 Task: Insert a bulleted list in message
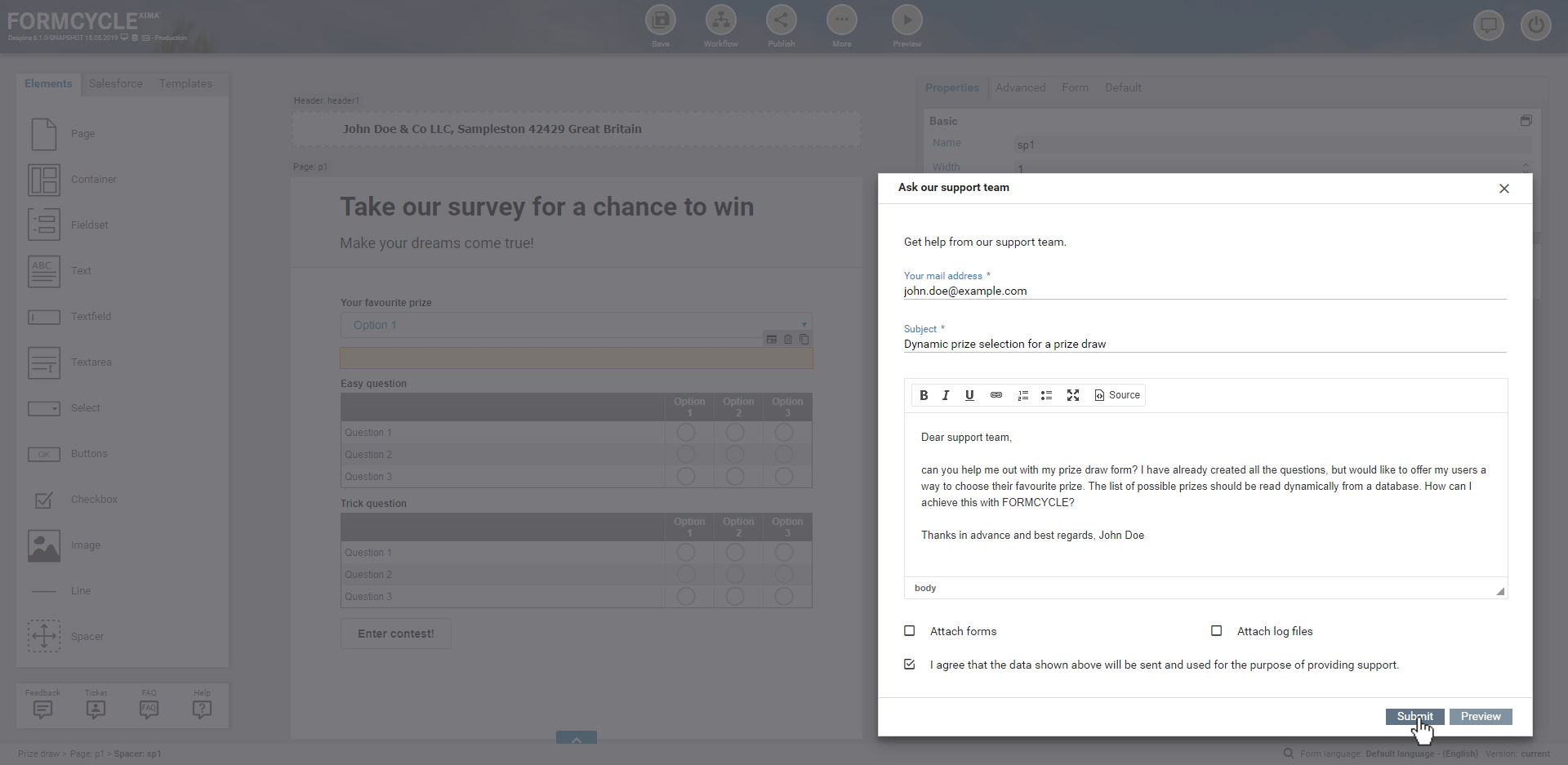click(1046, 395)
